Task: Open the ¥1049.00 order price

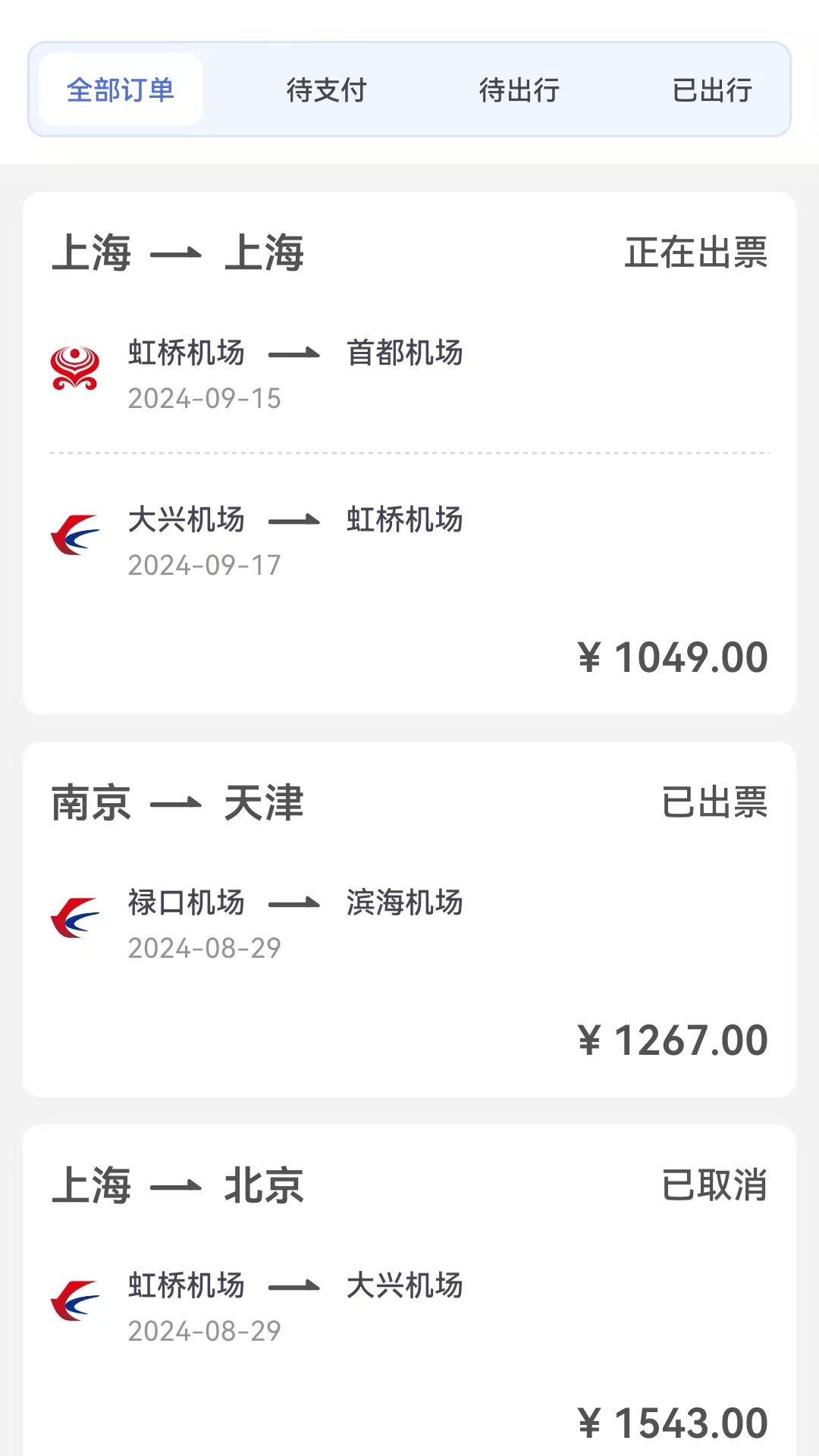Action: click(673, 657)
